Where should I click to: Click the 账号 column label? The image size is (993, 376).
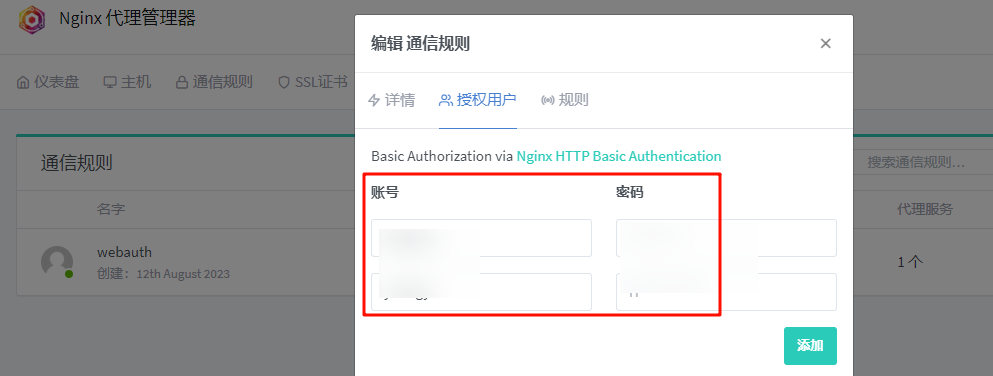385,192
